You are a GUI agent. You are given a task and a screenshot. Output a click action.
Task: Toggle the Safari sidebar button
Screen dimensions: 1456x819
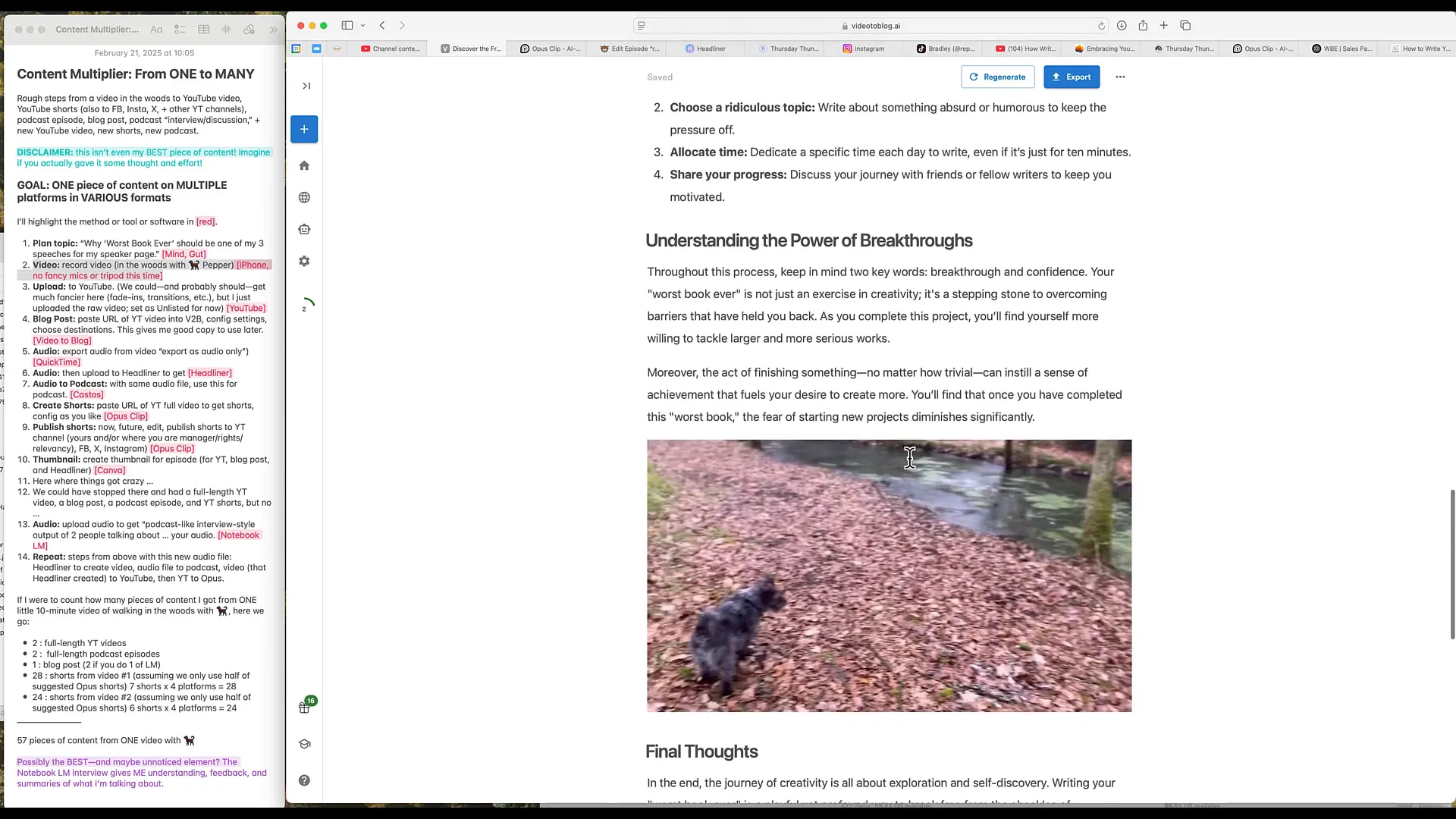[347, 26]
